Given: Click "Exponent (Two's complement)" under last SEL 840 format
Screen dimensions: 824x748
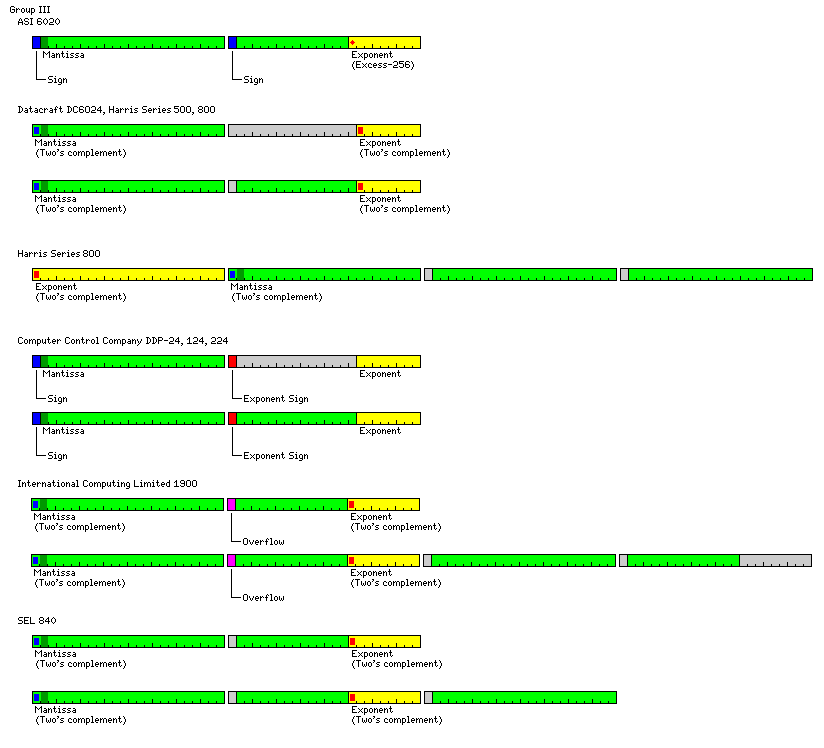Looking at the screenshot, I should point(397,715).
